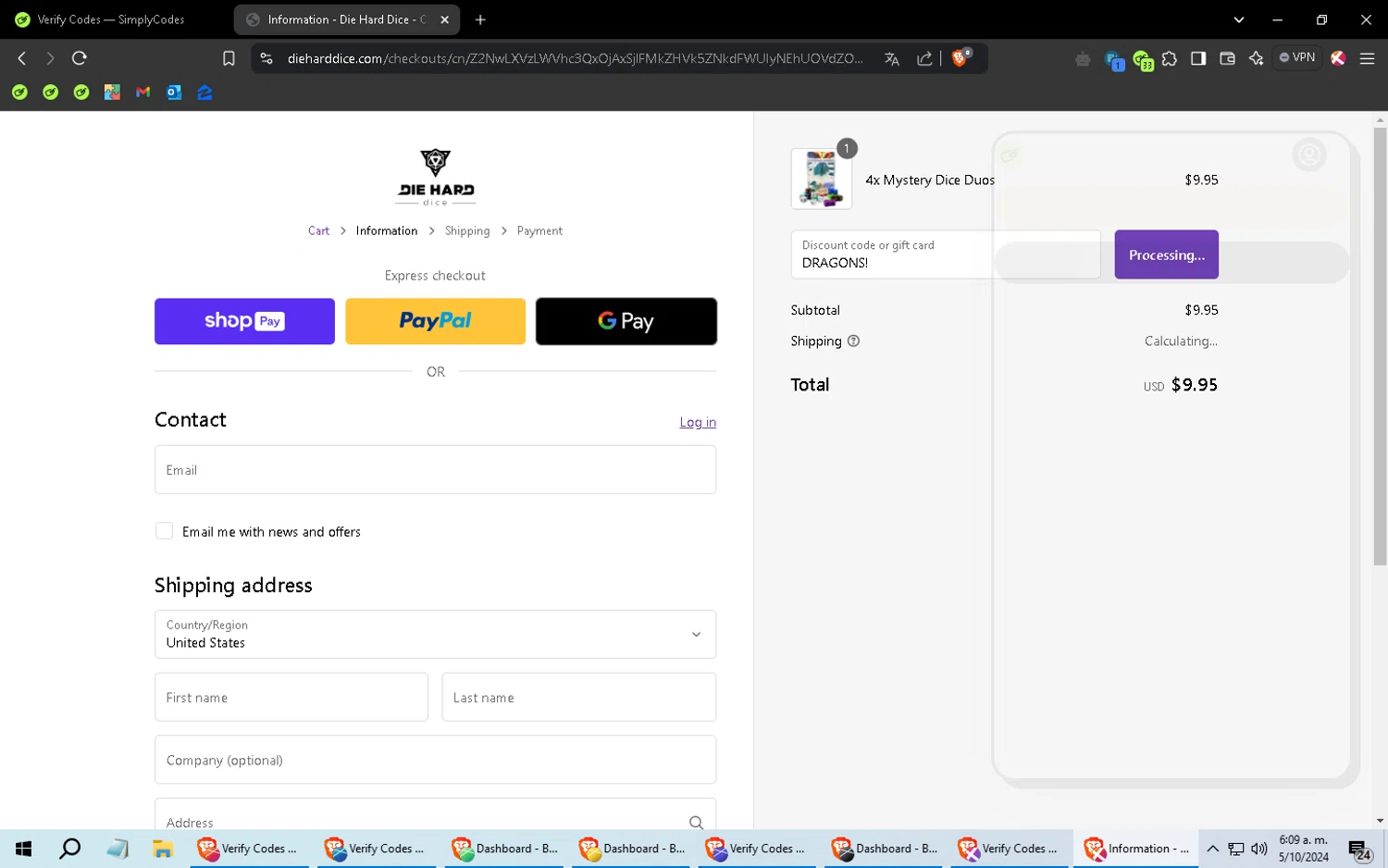The height and width of the screenshot is (868, 1388).
Task: Click the Email input field
Action: pyautogui.click(x=435, y=469)
